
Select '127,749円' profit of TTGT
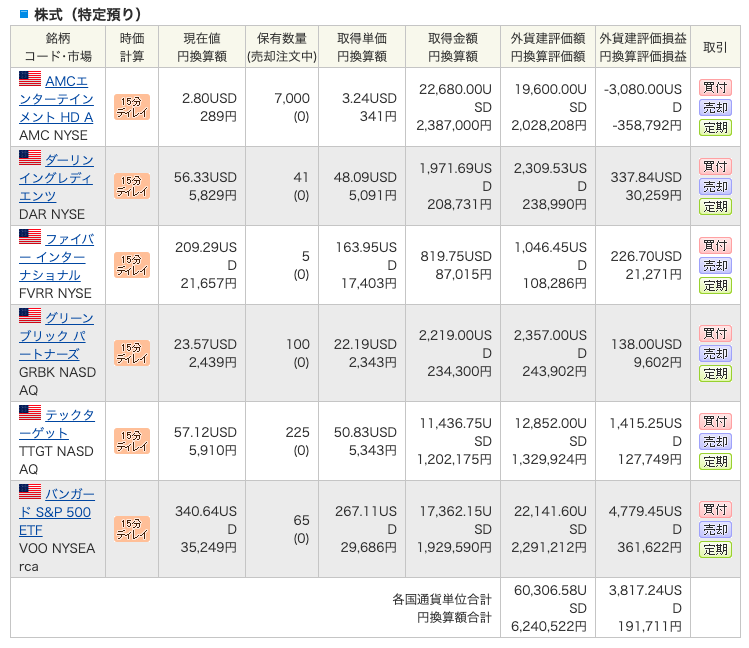click(650, 459)
